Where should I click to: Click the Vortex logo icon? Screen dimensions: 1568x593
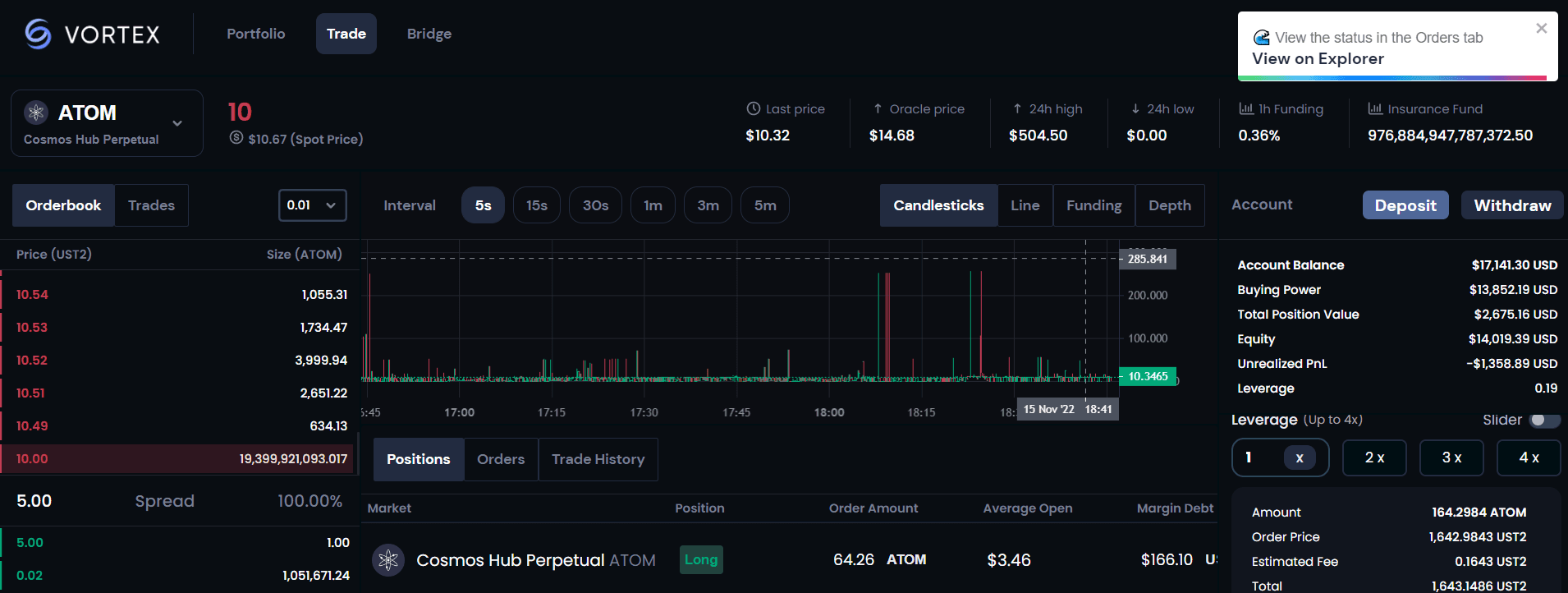(38, 34)
